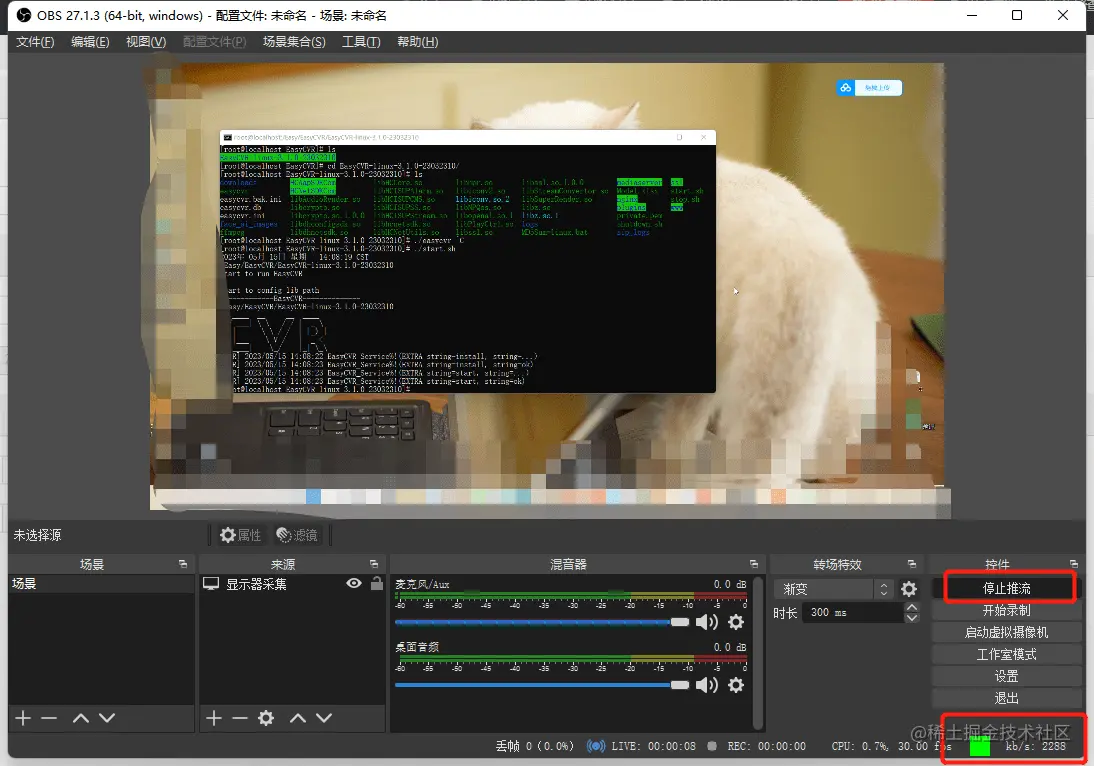Click the REC: 00:00:00 timer text
Viewport: 1094px width, 766px height.
(x=767, y=746)
